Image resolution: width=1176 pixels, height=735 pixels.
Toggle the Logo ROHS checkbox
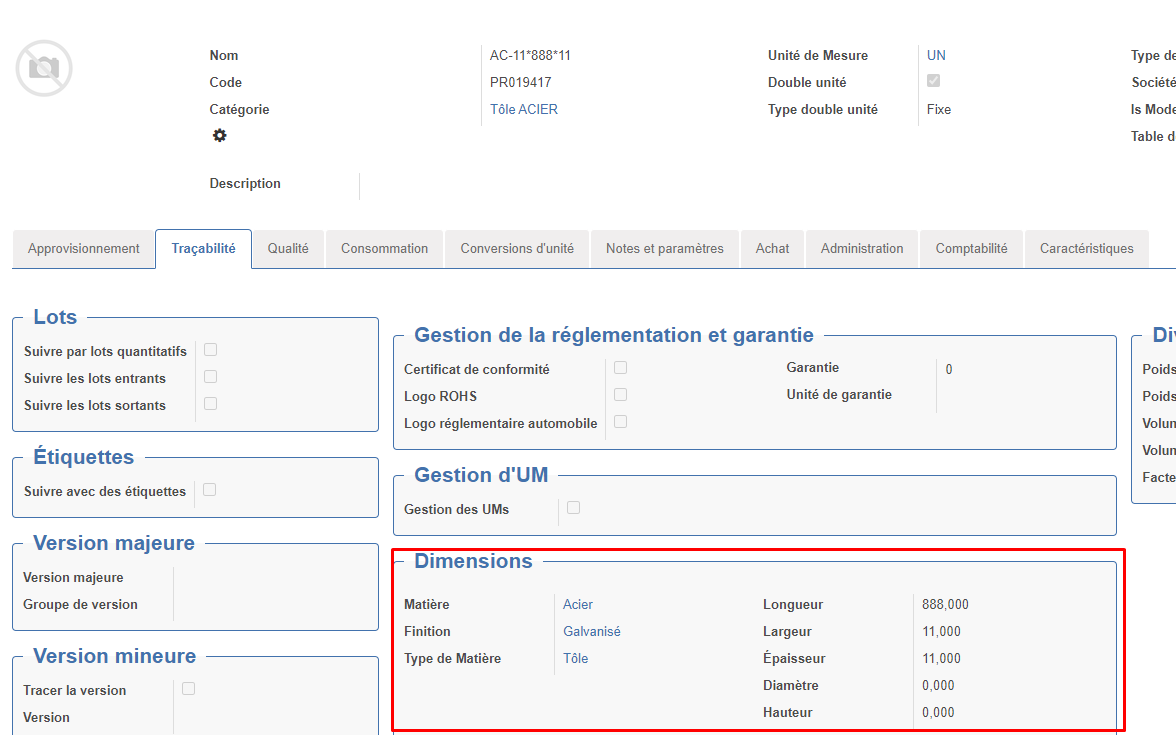pos(620,395)
